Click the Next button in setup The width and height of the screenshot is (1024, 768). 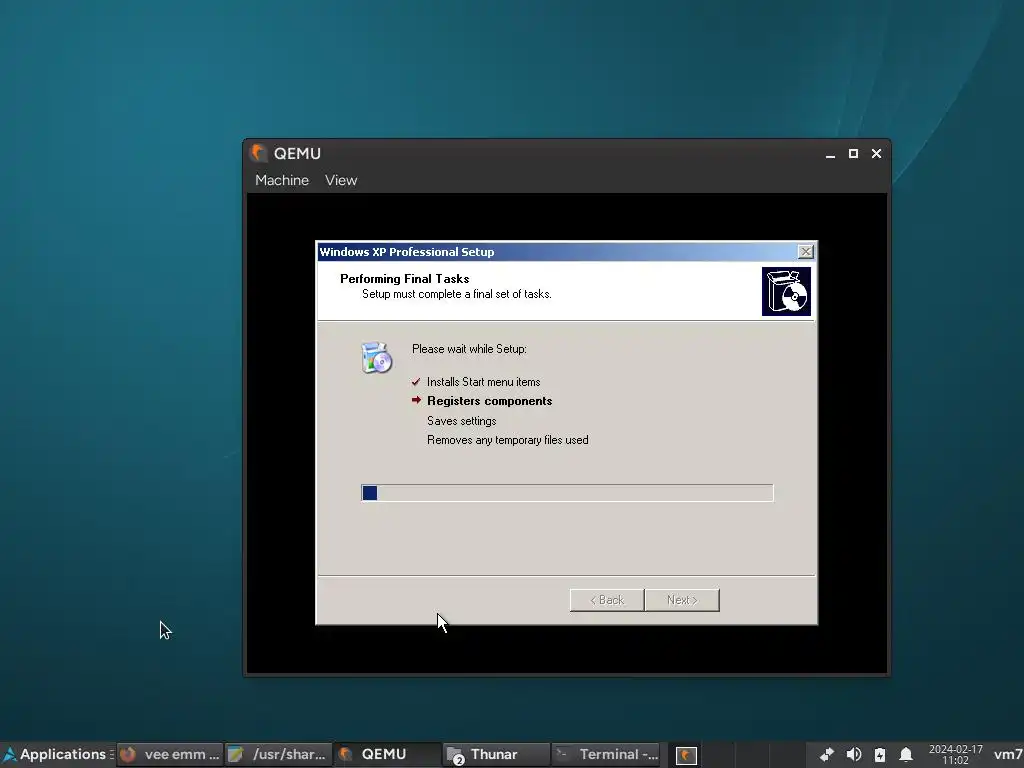pyautogui.click(x=682, y=600)
